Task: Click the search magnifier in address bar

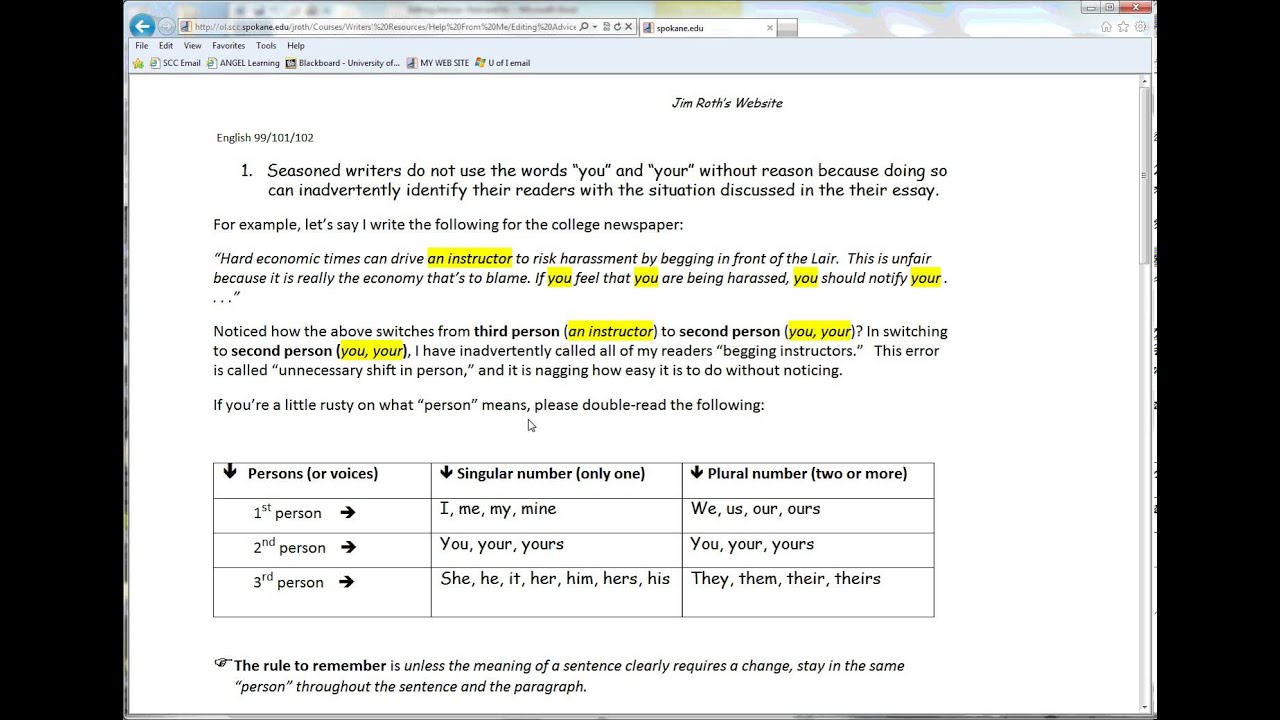Action: [x=584, y=27]
